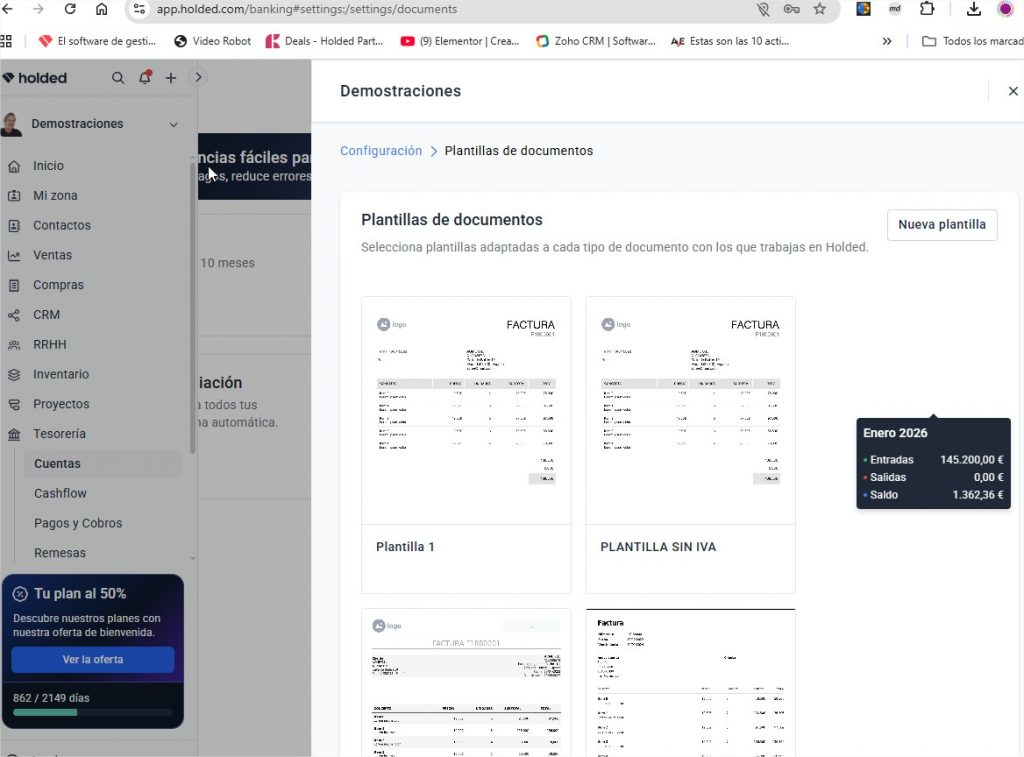Image resolution: width=1024 pixels, height=757 pixels.
Task: Open Cashflow in the Tesorería section
Action: 62,493
